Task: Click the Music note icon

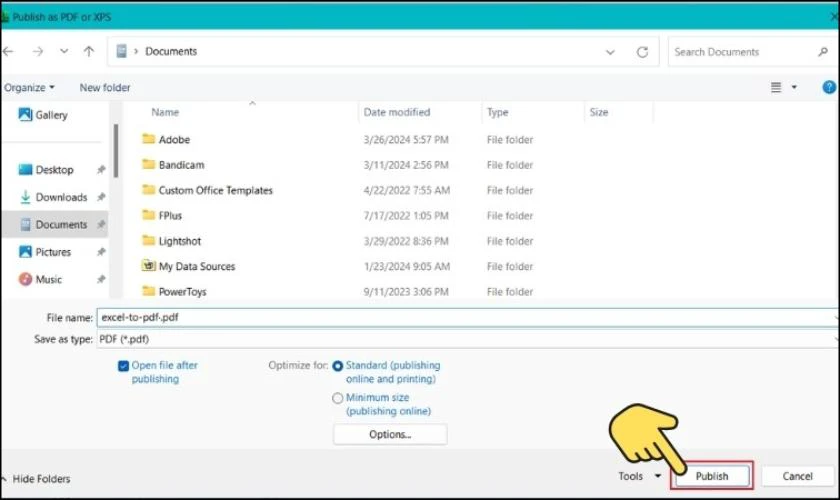Action: click(x=25, y=279)
